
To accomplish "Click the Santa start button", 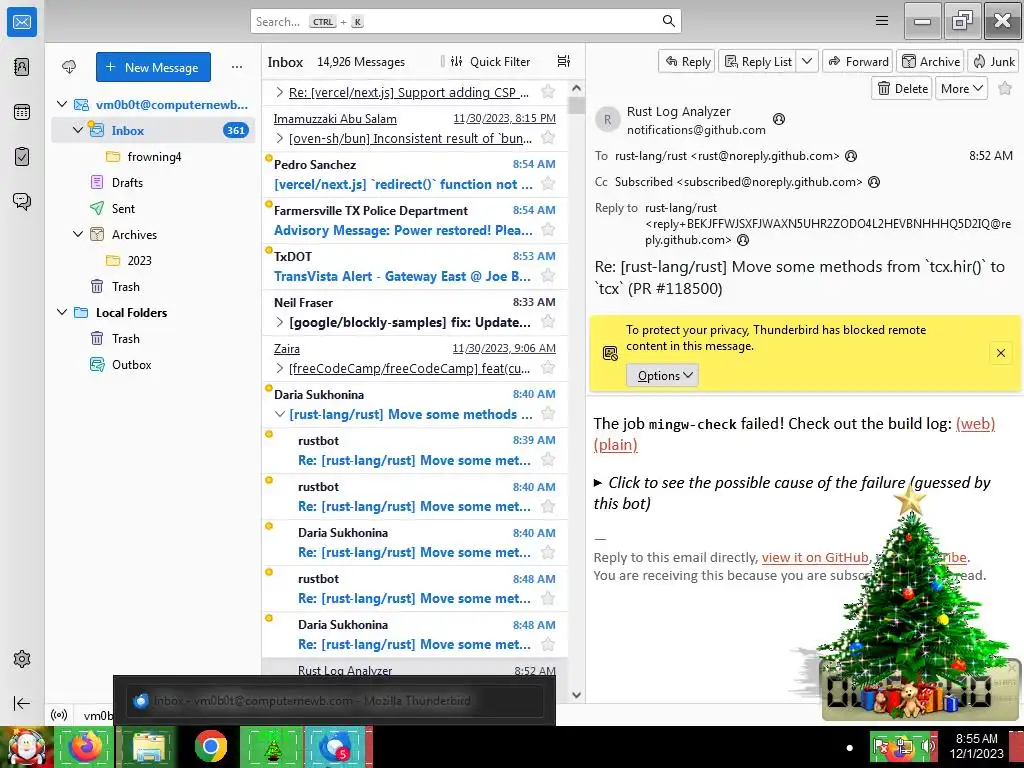I will [25, 747].
